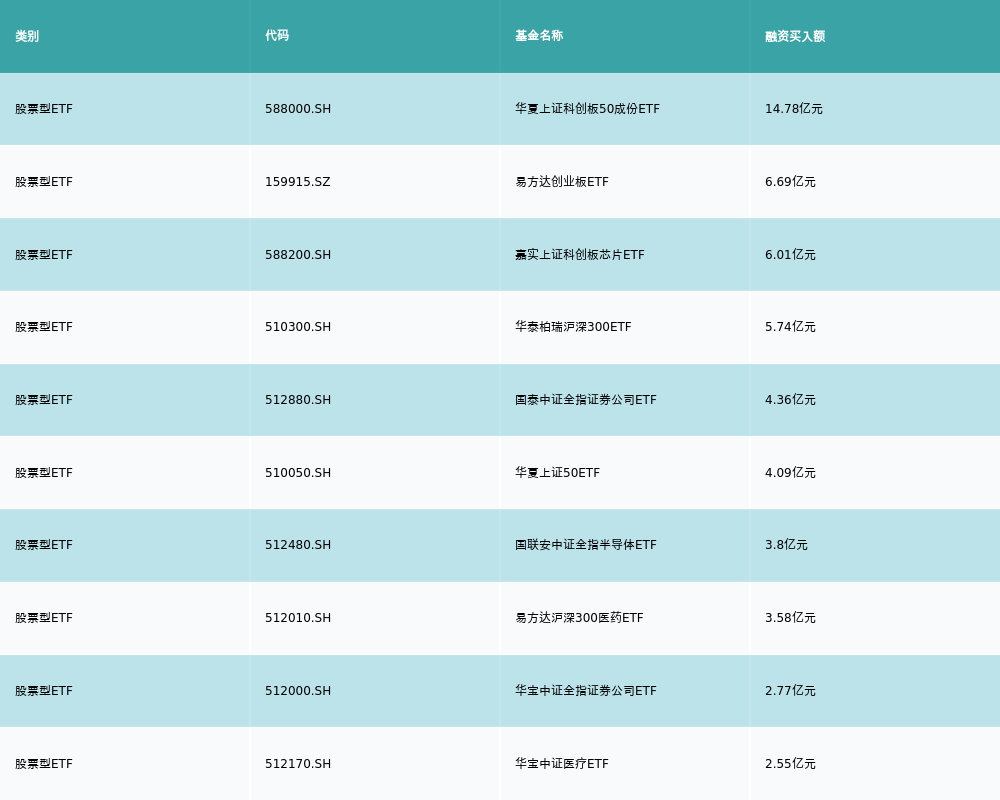
Task: Select code 159915.SZ
Action: 297,182
